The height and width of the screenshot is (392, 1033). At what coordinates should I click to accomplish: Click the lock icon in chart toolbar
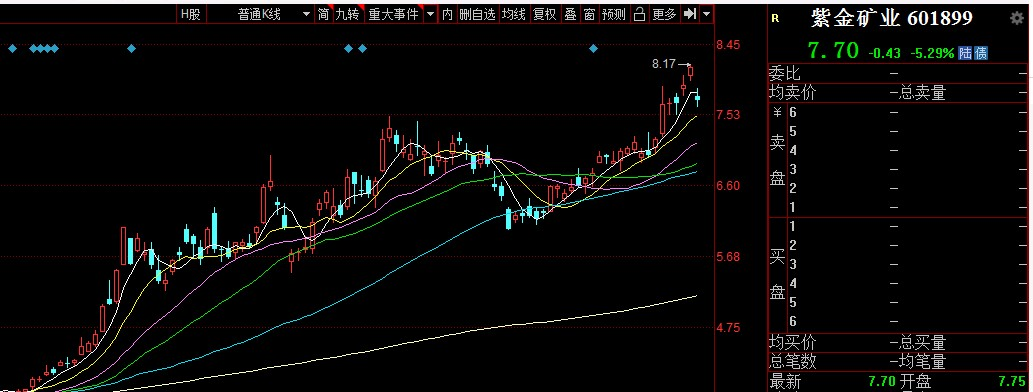[638, 14]
